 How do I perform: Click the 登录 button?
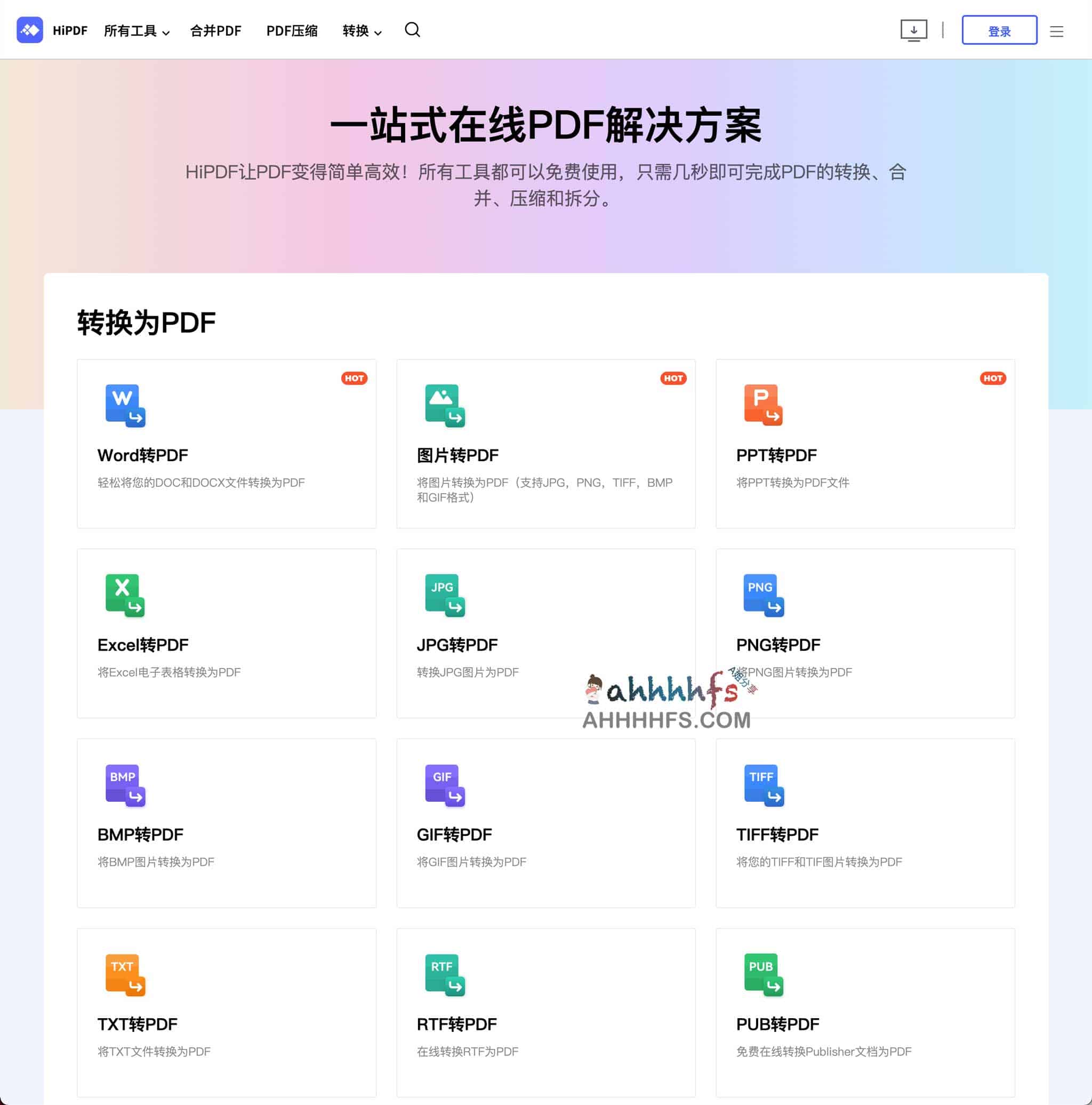pyautogui.click(x=999, y=30)
